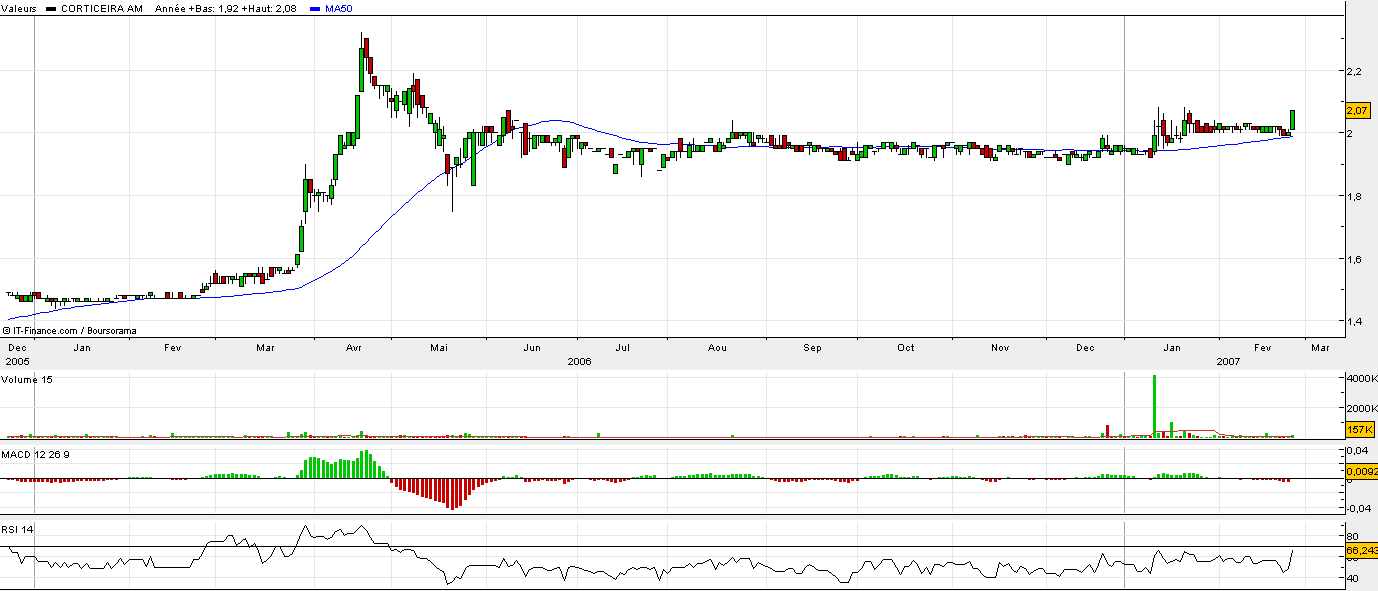Click the 40 RSI axis label
The image size is (1378, 591).
(x=1353, y=578)
